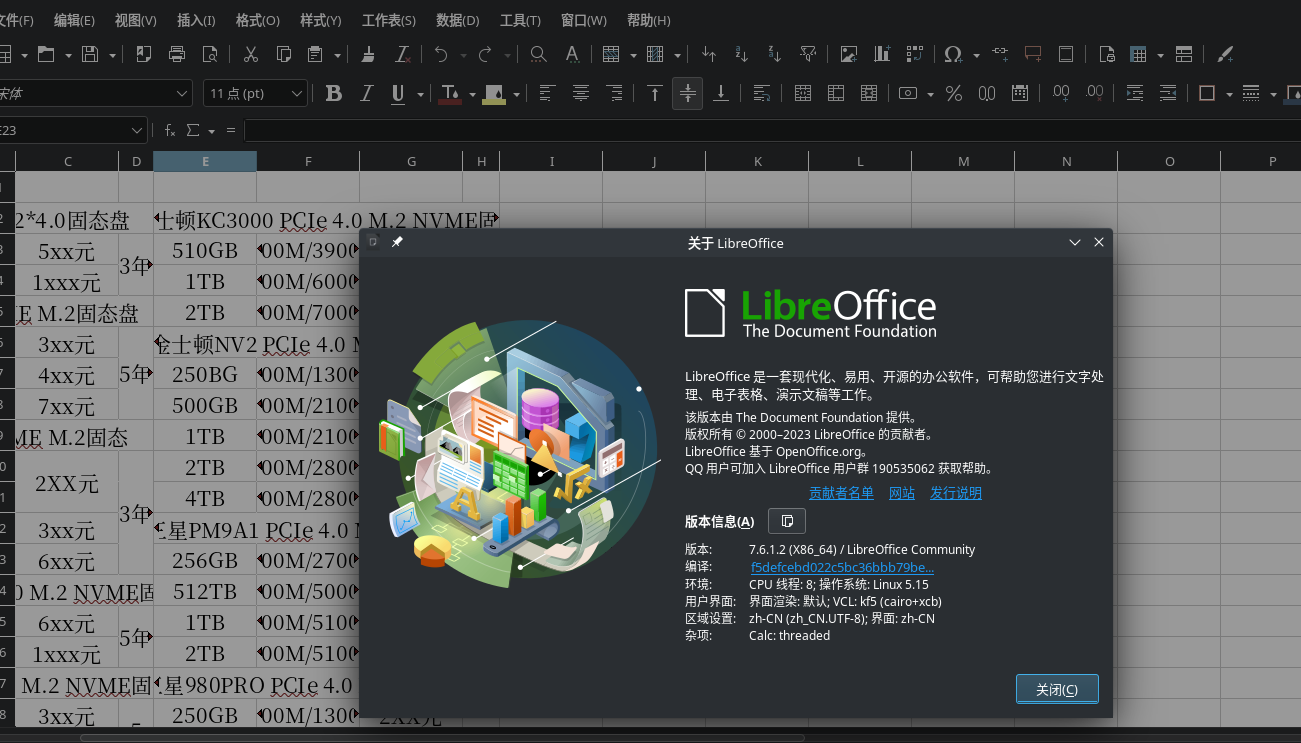This screenshot has height=743, width=1301.
Task: Click the AutoFilter funnel icon
Action: point(808,54)
